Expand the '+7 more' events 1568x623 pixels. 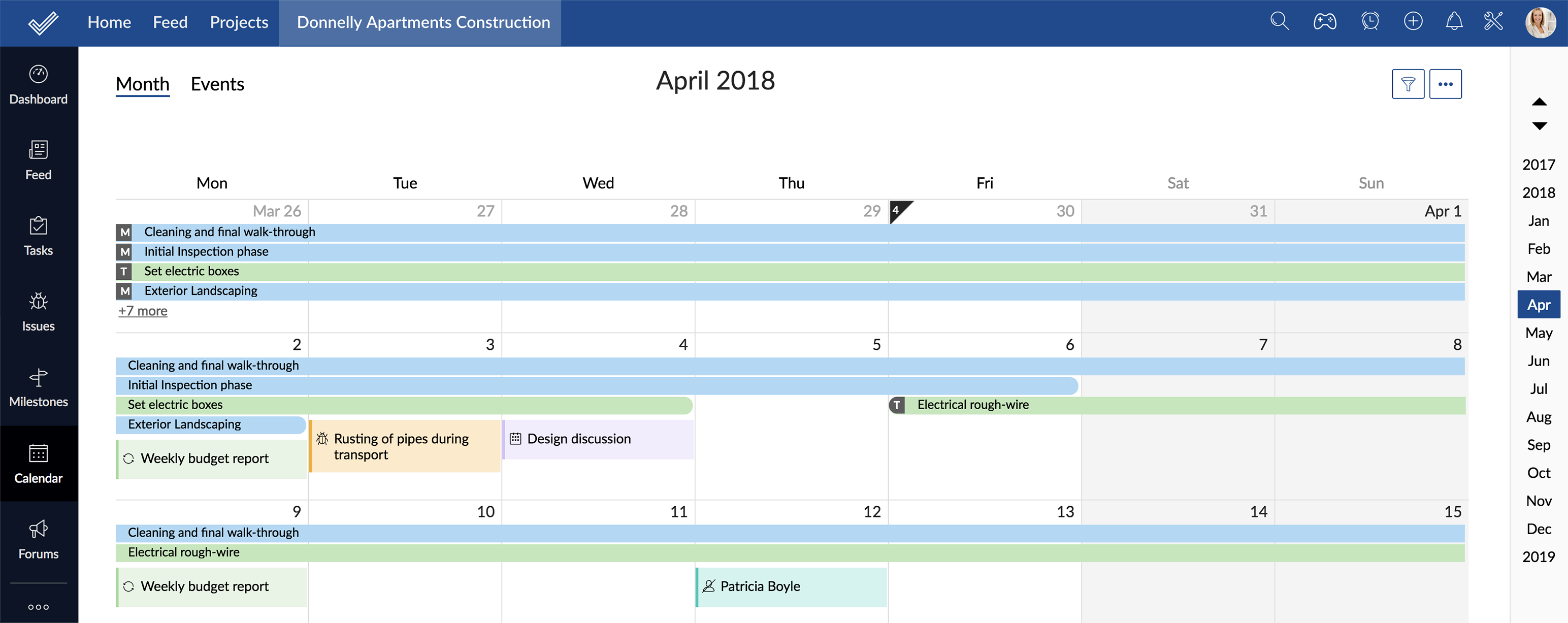point(142,310)
